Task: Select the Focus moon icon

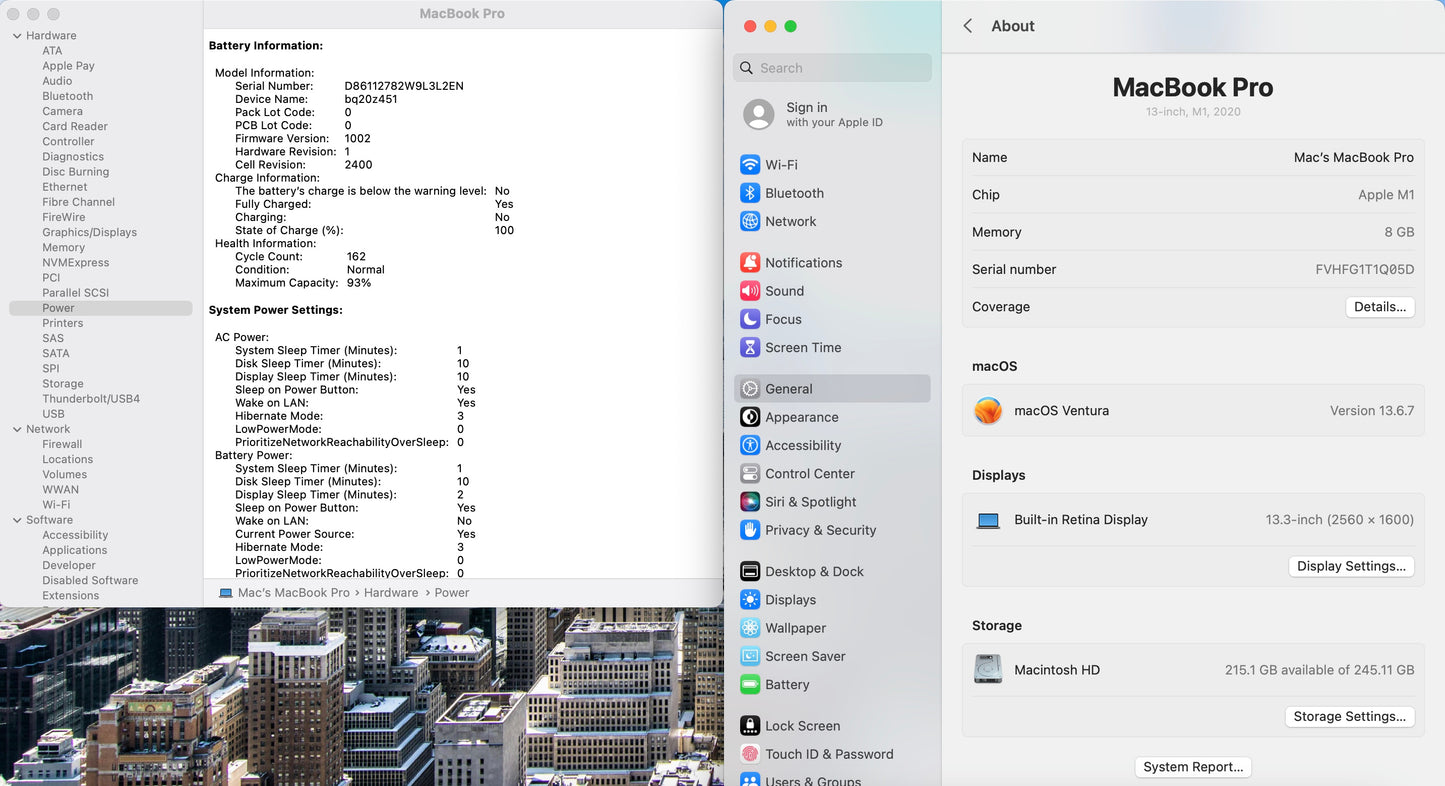Action: (x=750, y=319)
